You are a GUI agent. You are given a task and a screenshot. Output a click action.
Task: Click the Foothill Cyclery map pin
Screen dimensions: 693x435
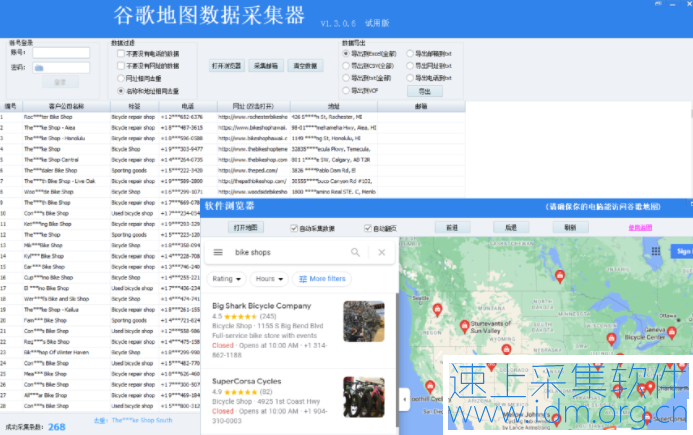430,387
